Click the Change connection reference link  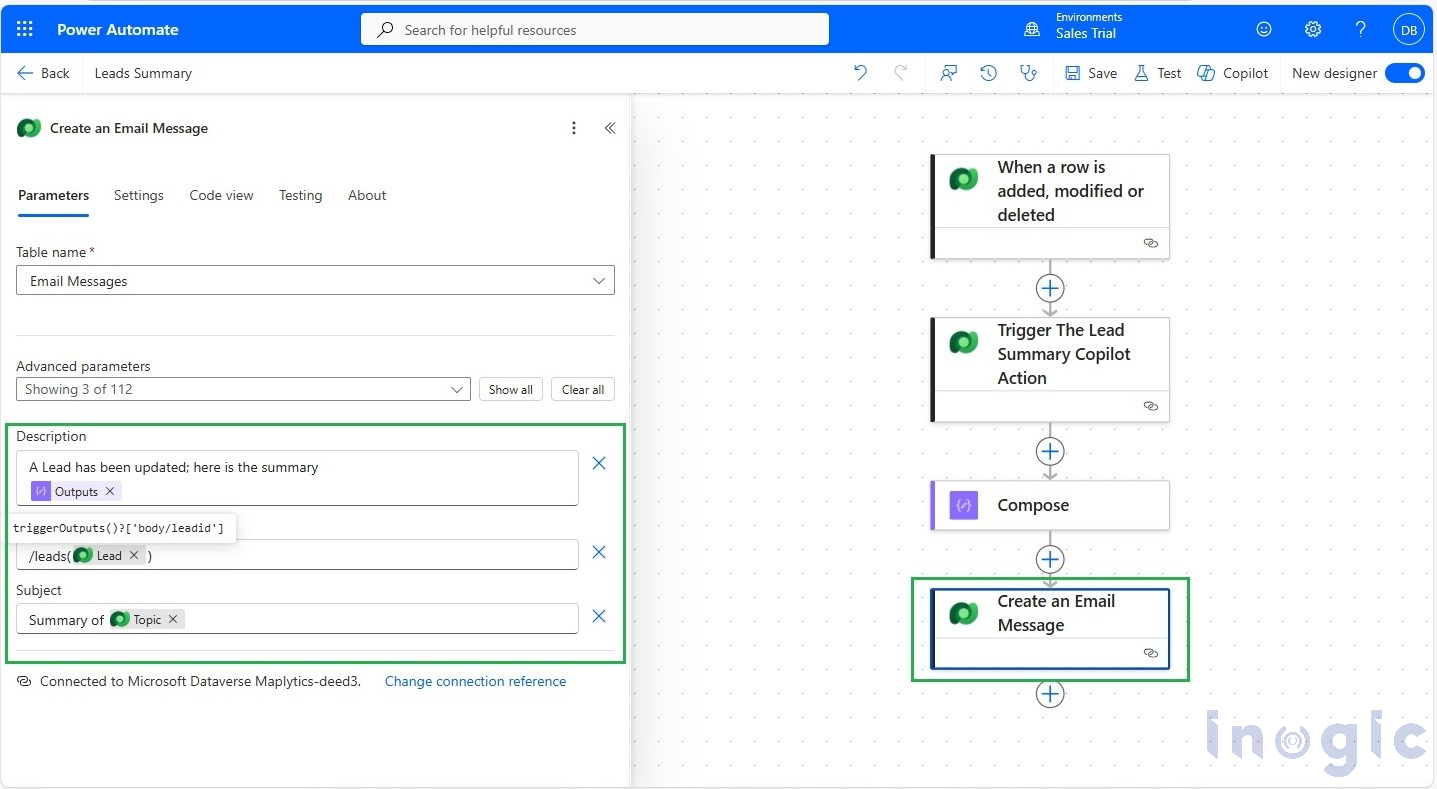tap(476, 681)
